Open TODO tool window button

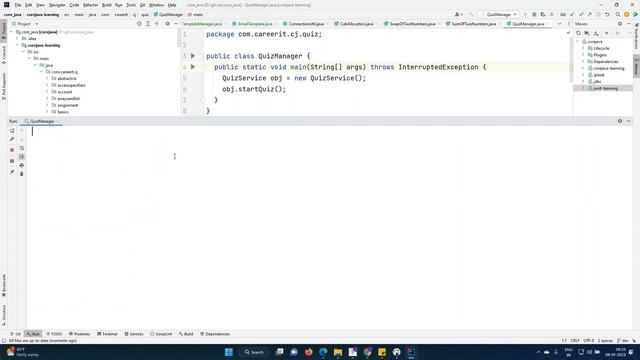(x=54, y=334)
